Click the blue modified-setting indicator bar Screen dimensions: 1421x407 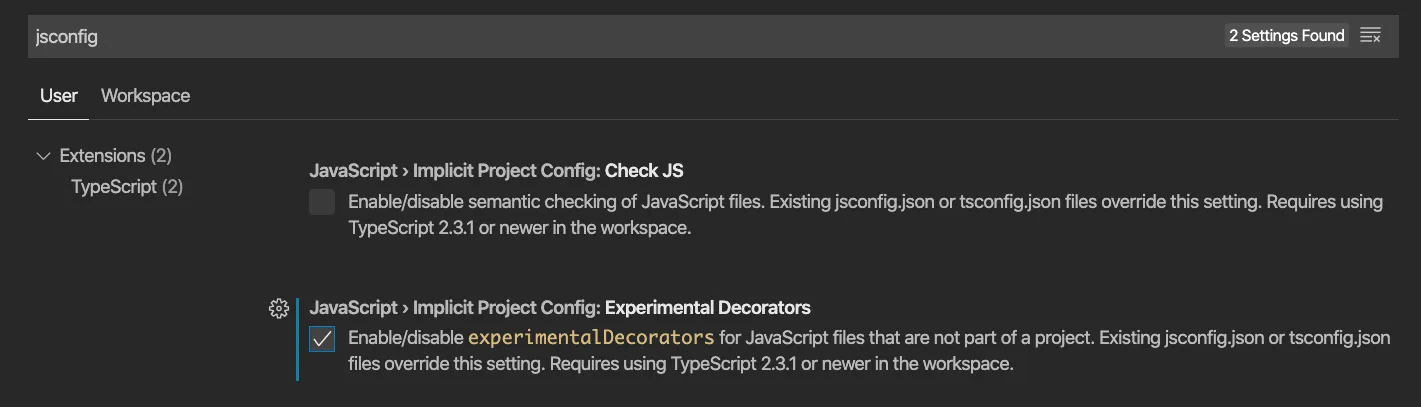tap(297, 338)
